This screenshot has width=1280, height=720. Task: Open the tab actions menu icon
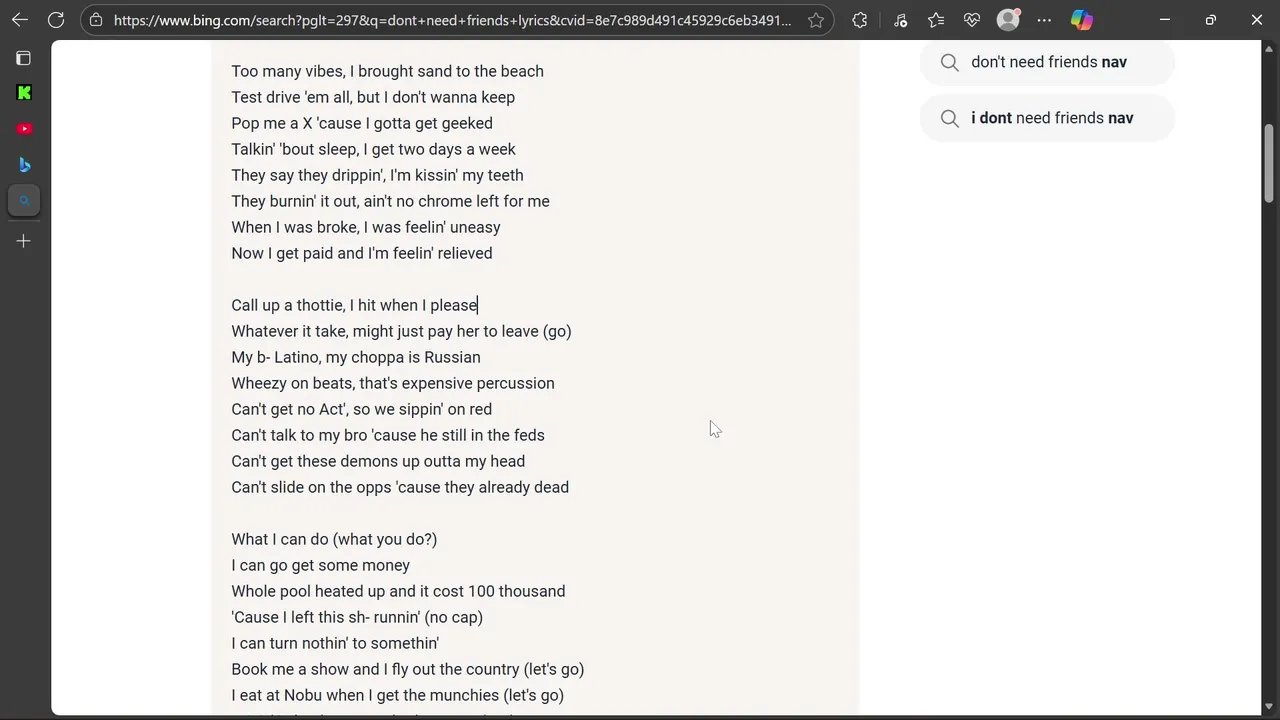point(24,58)
